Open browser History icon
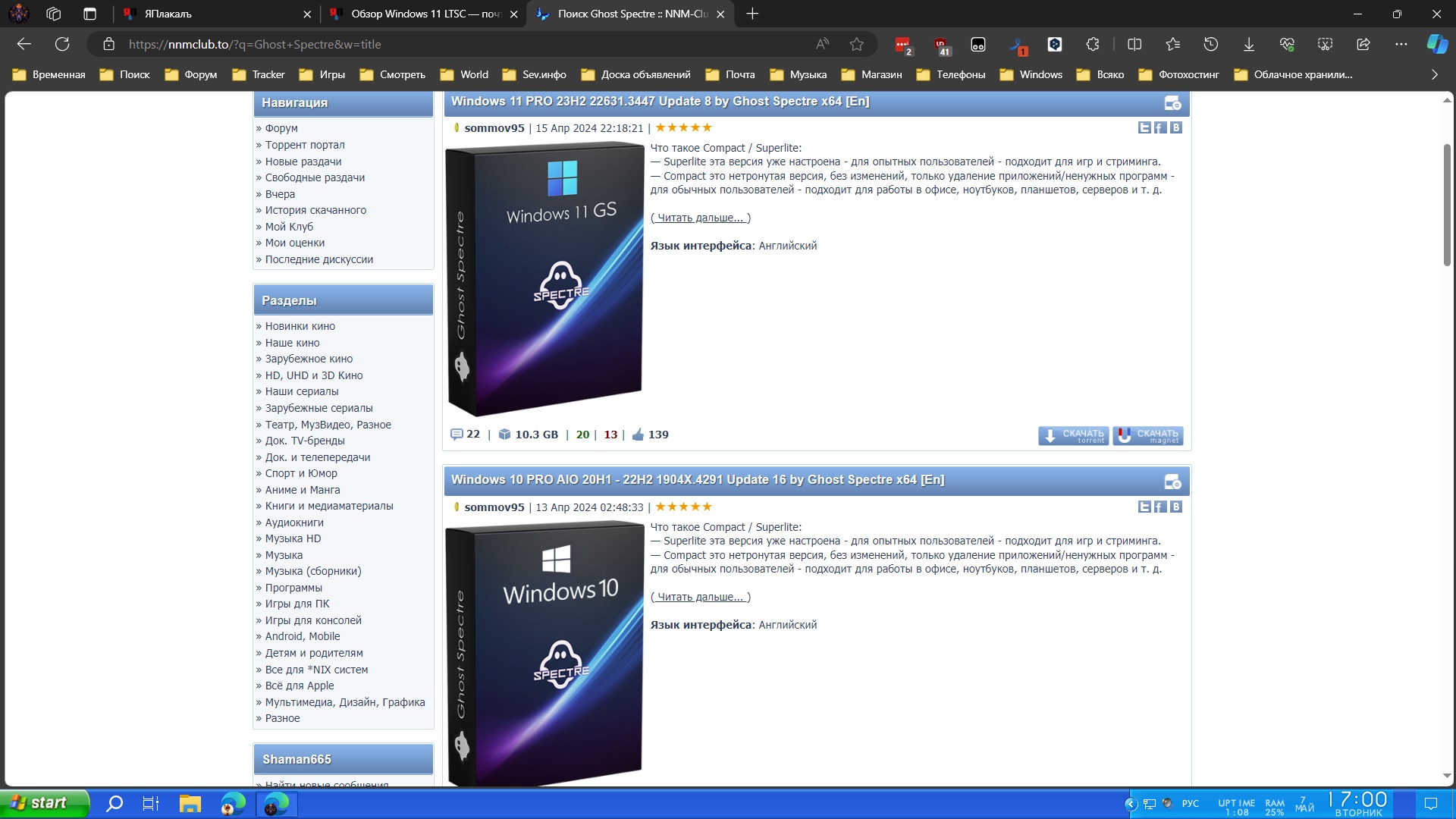 pos(1211,44)
